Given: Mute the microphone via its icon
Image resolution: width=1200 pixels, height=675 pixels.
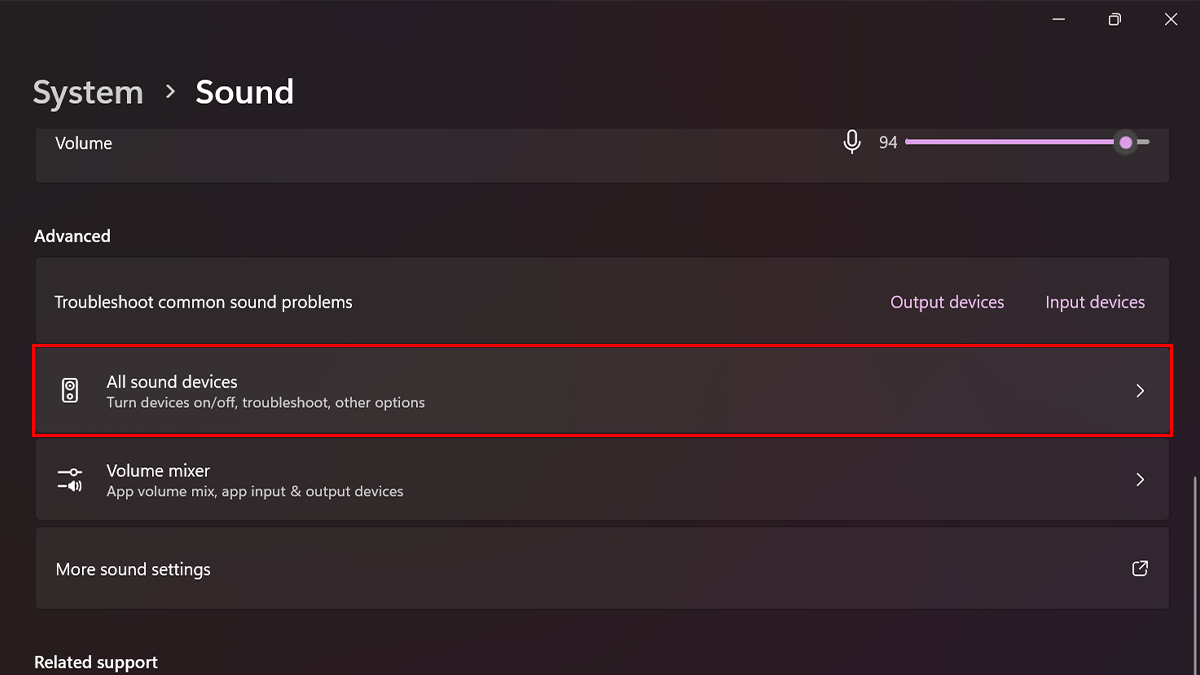Looking at the screenshot, I should pos(852,143).
